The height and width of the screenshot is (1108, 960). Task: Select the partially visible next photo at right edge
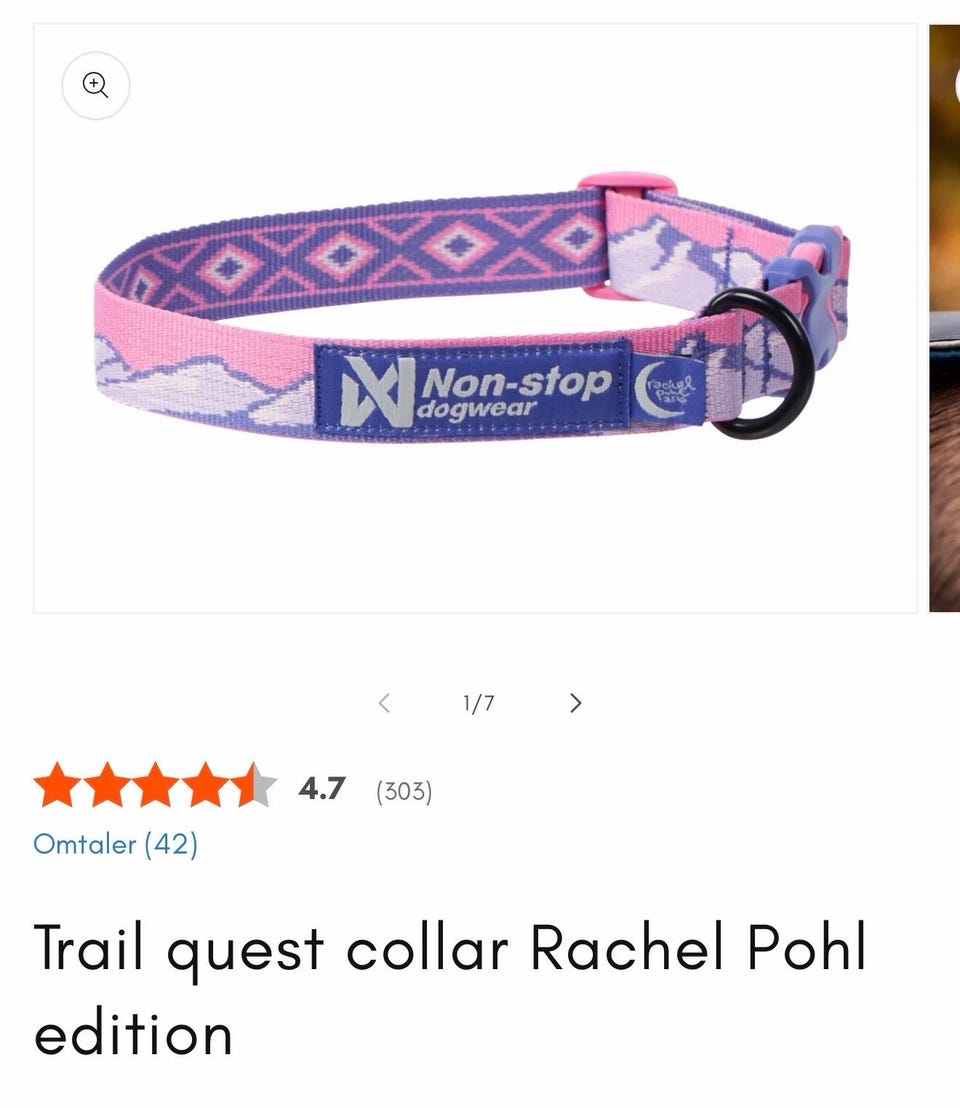(944, 319)
